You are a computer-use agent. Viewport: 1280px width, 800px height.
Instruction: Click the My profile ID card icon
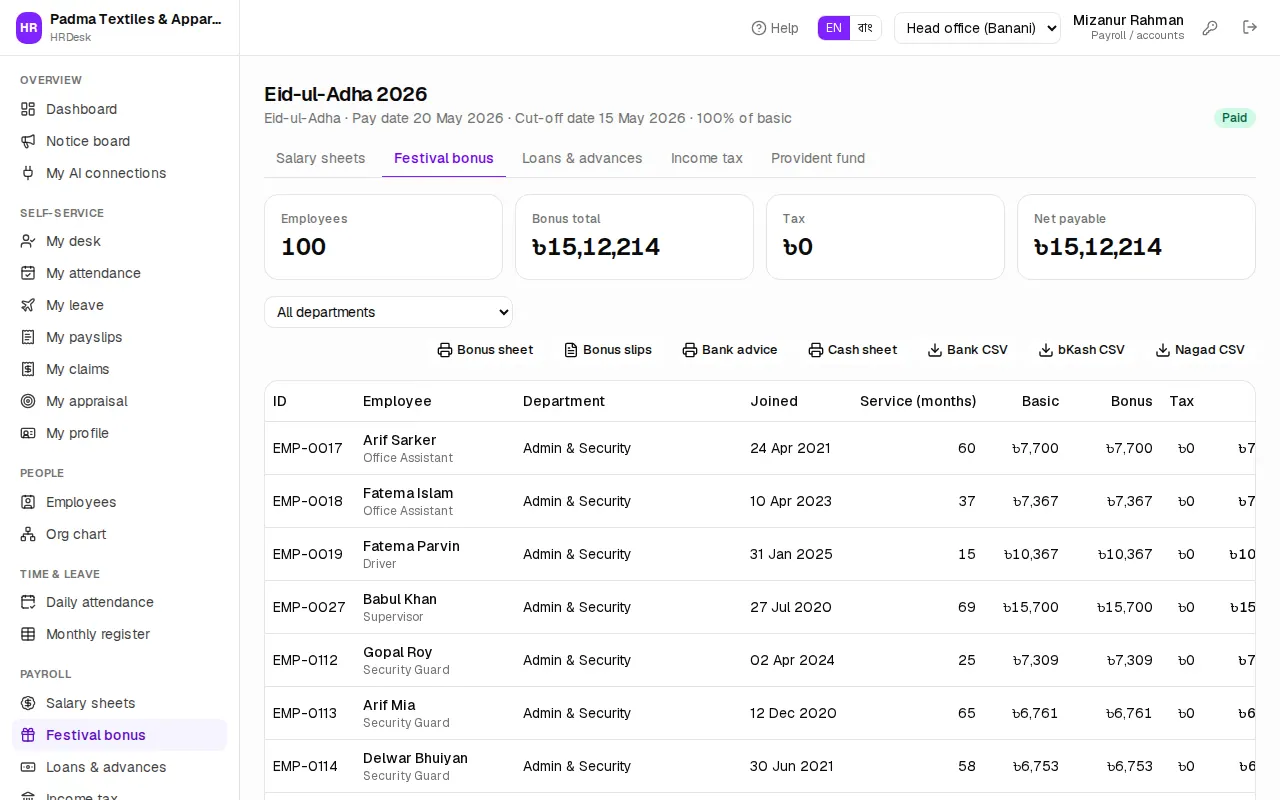click(28, 433)
